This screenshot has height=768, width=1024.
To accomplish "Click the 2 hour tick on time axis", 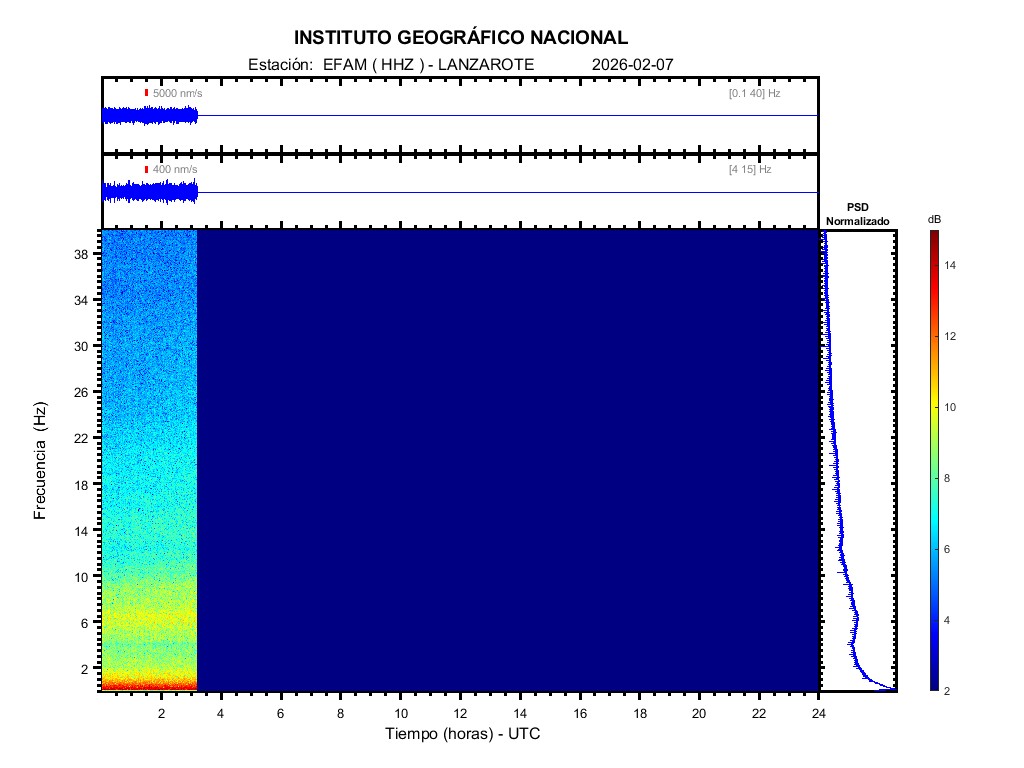I will click(161, 713).
